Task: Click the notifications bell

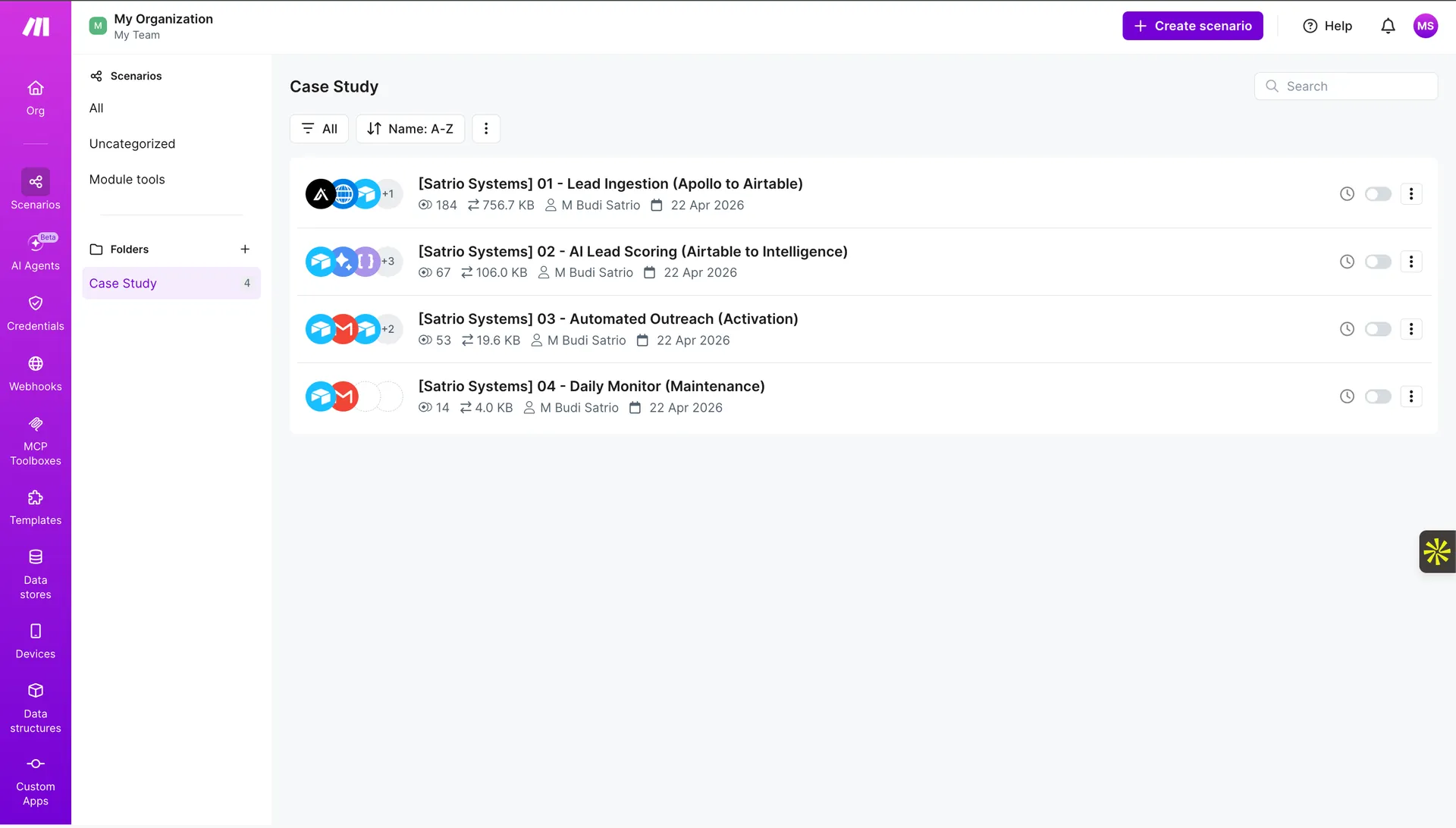Action: pos(1388,25)
